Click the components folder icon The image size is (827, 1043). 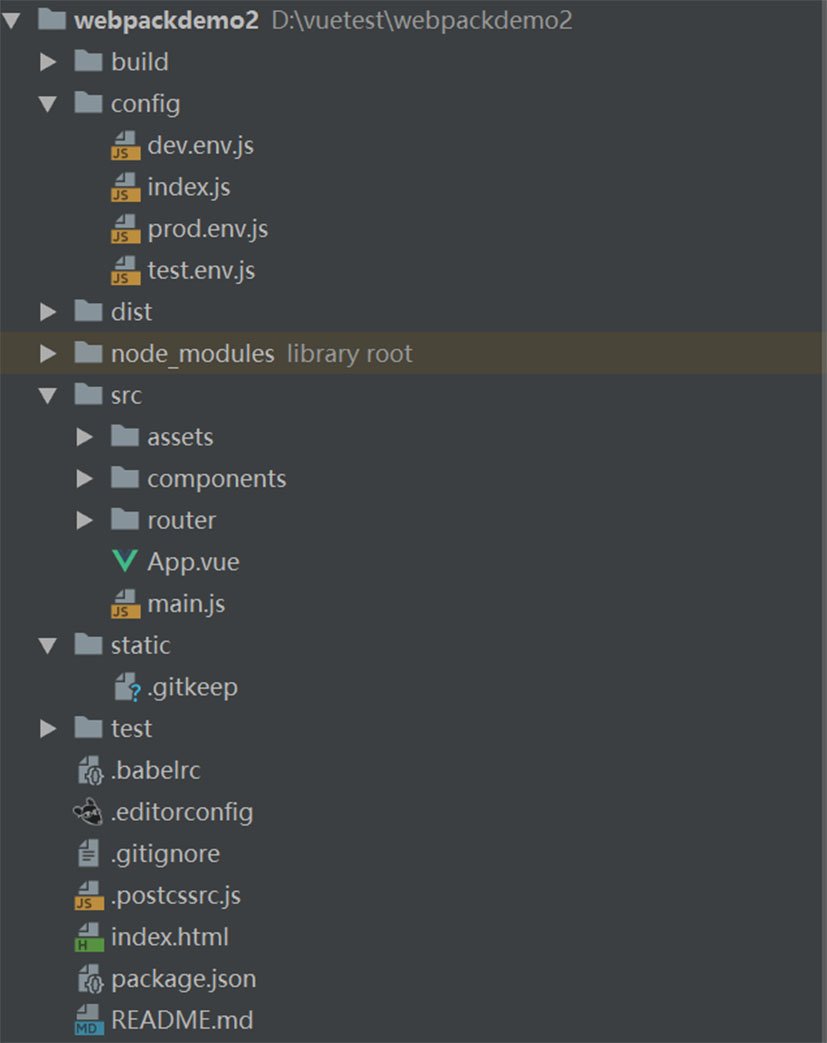tap(125, 478)
